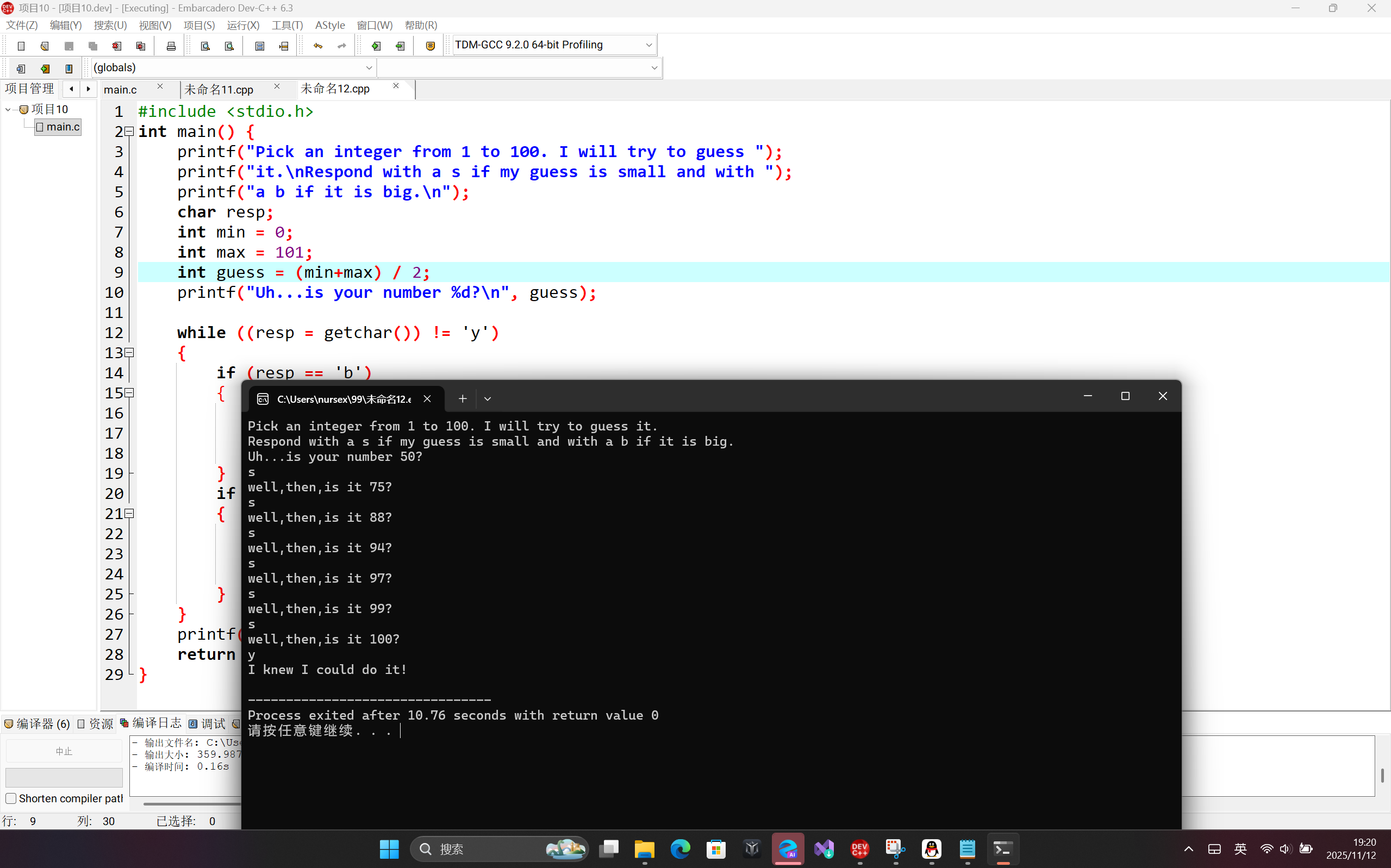The width and height of the screenshot is (1391, 868).
Task: Collapse the fold marker at line 13
Action: click(x=130, y=353)
